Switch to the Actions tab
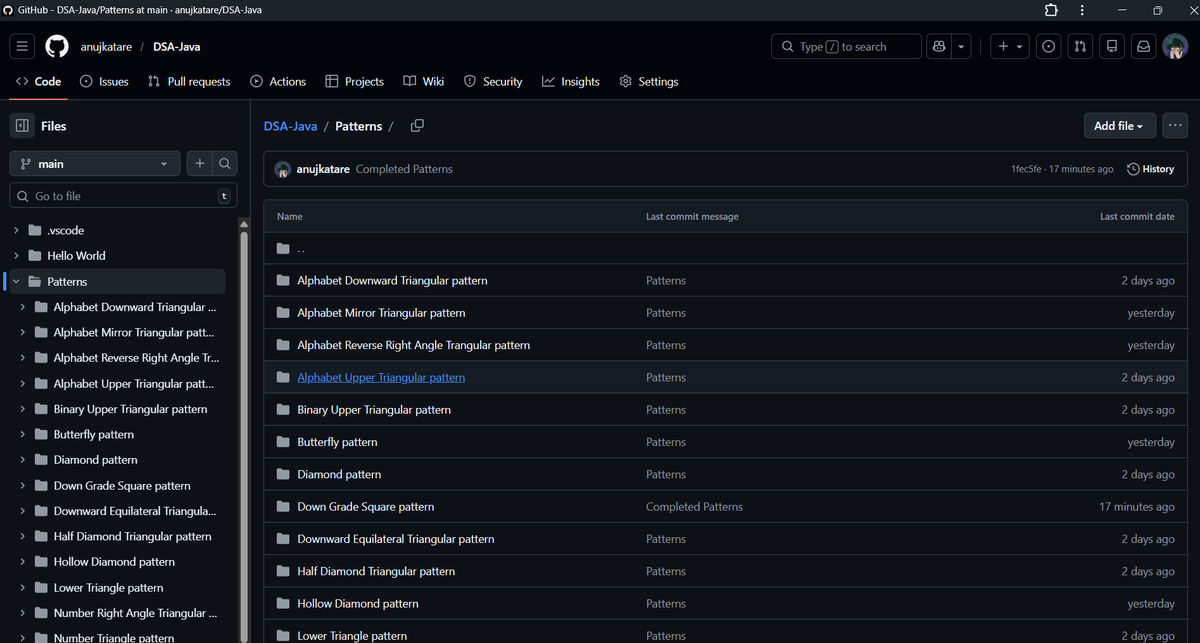The width and height of the screenshot is (1200, 643). (x=278, y=81)
